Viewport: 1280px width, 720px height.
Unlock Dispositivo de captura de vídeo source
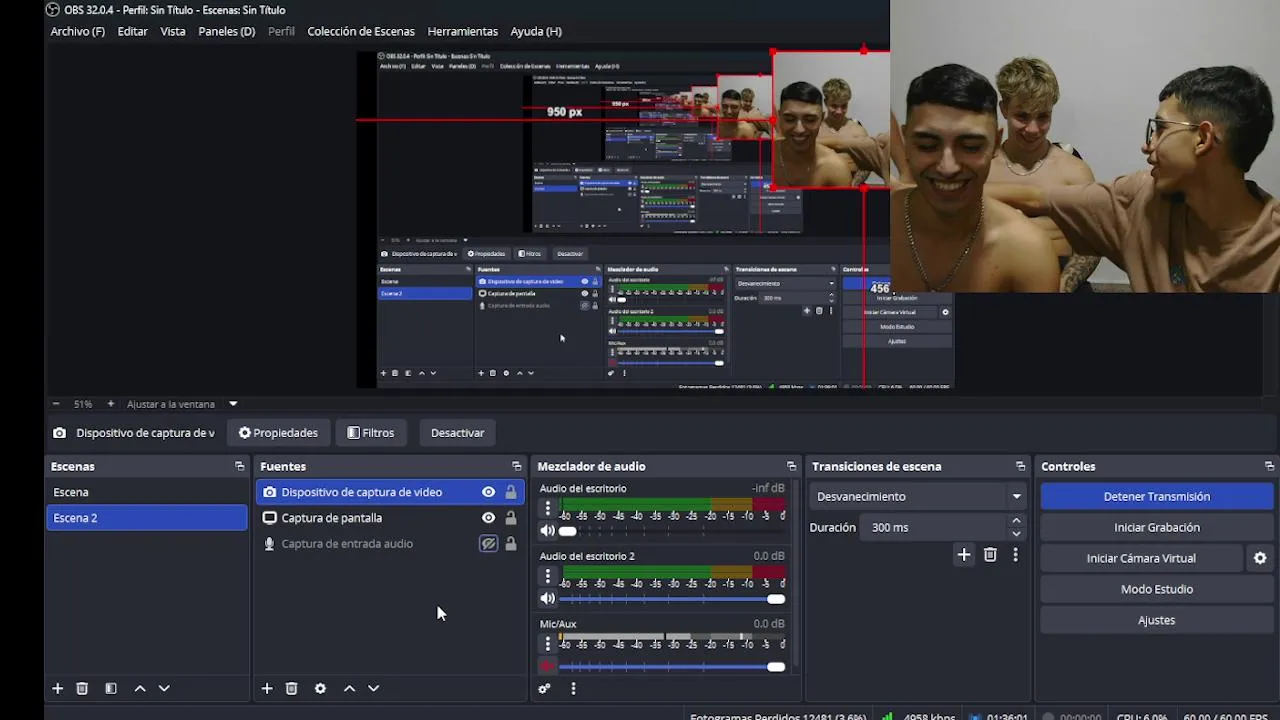pos(511,492)
